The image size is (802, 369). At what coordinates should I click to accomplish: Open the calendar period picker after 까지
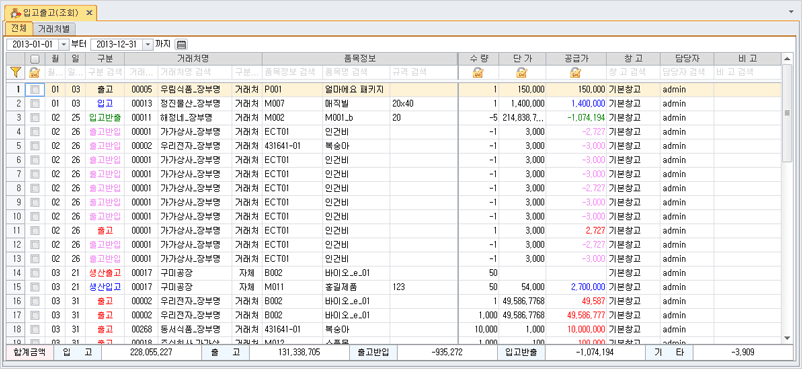(x=182, y=45)
